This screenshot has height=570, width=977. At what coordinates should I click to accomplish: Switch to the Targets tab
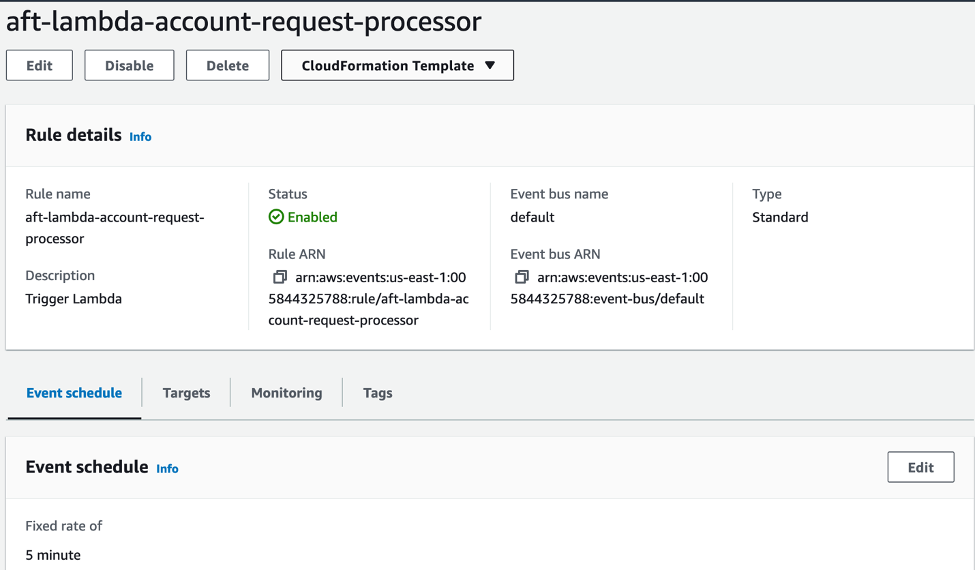pyautogui.click(x=186, y=393)
